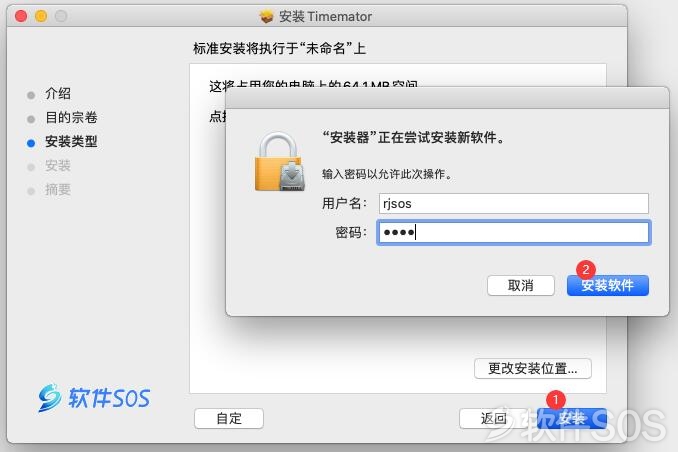Close the installer with the red button
678x452 pixels.
pyautogui.click(x=21, y=16)
